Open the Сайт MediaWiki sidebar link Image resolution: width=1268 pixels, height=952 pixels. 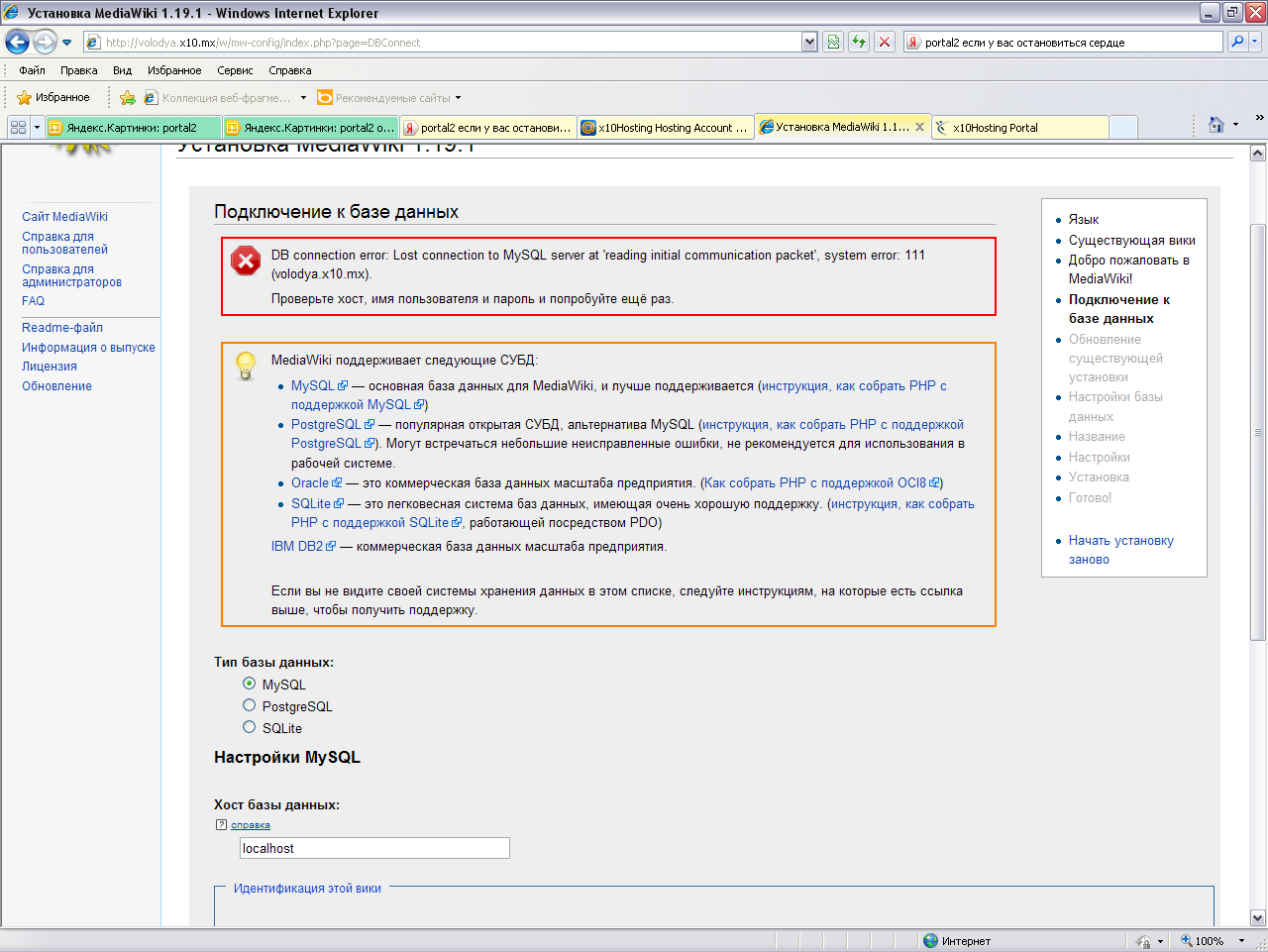coord(64,216)
